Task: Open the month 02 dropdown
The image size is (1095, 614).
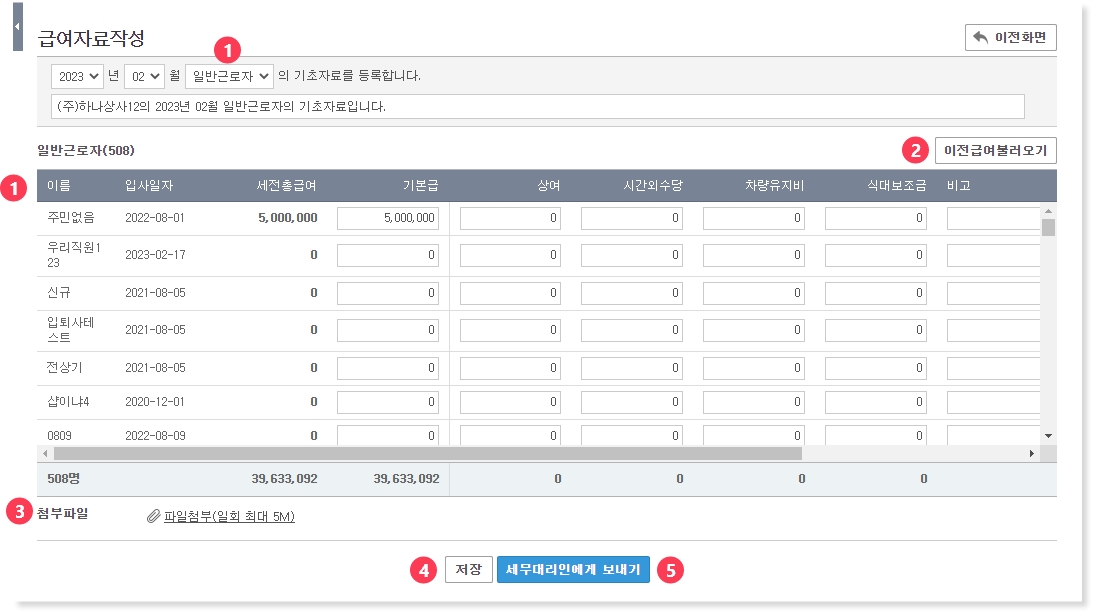Action: 144,75
